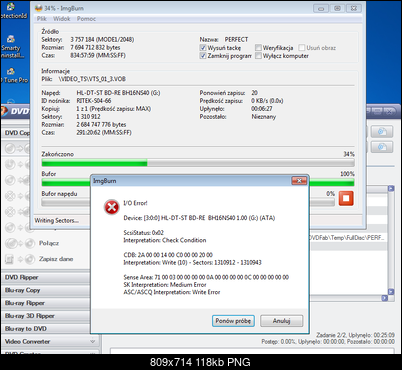Click Ponów próbę retry button

(x=233, y=321)
